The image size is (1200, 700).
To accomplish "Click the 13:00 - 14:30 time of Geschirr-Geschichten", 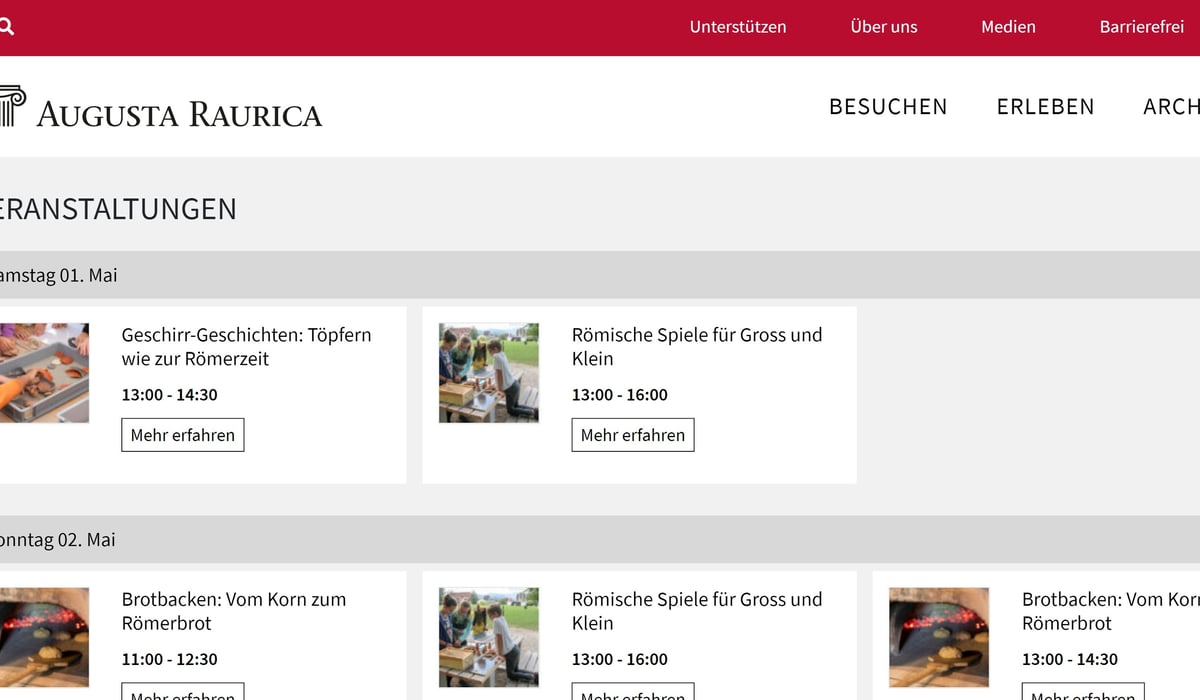I will [170, 395].
